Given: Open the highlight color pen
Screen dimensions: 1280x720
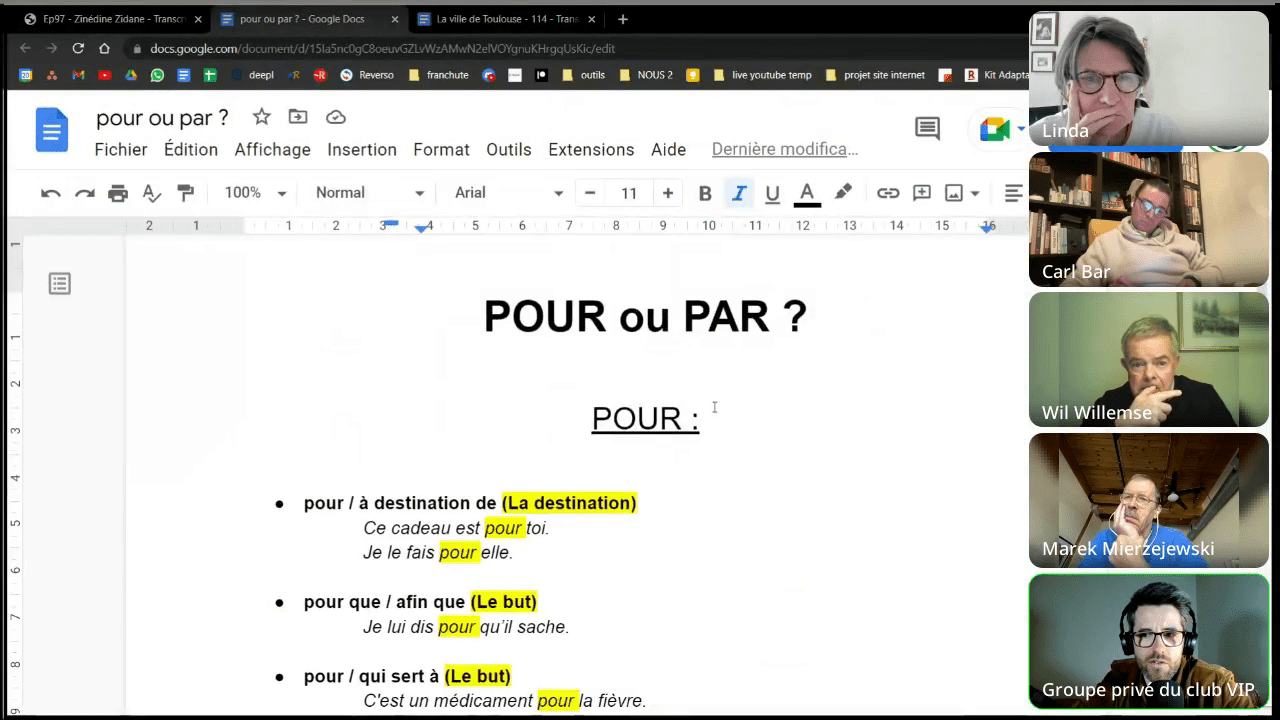Looking at the screenshot, I should pyautogui.click(x=843, y=192).
